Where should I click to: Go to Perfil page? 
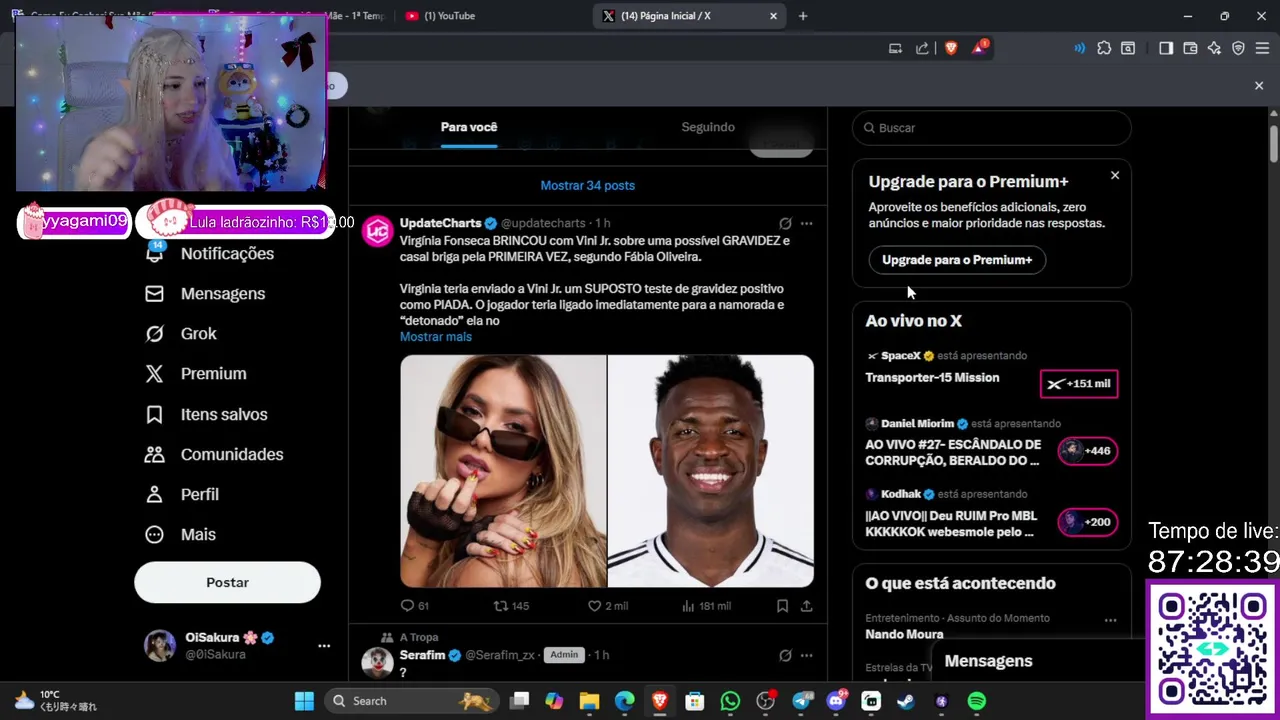coord(182,494)
